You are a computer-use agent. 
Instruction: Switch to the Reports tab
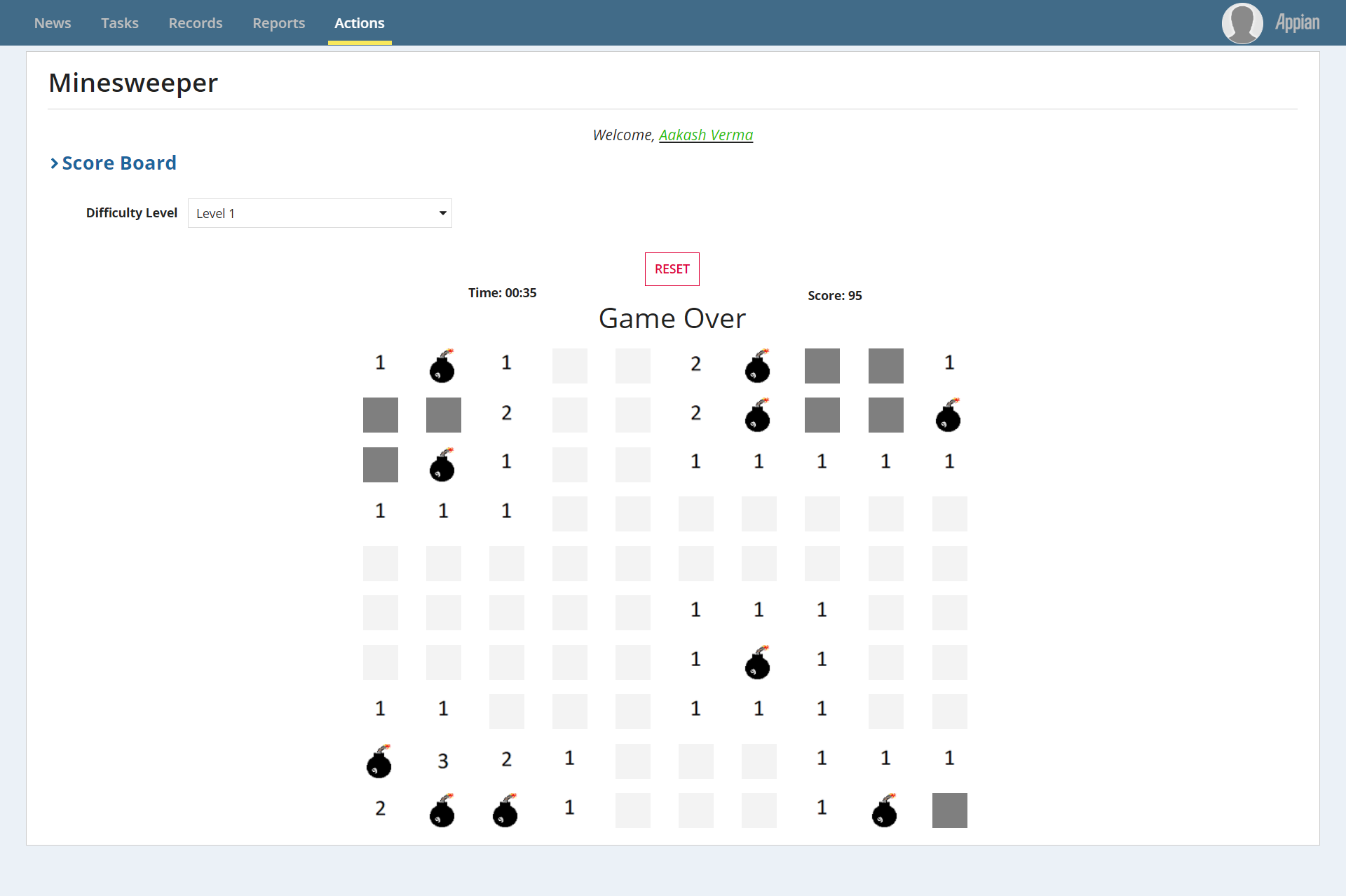tap(278, 22)
